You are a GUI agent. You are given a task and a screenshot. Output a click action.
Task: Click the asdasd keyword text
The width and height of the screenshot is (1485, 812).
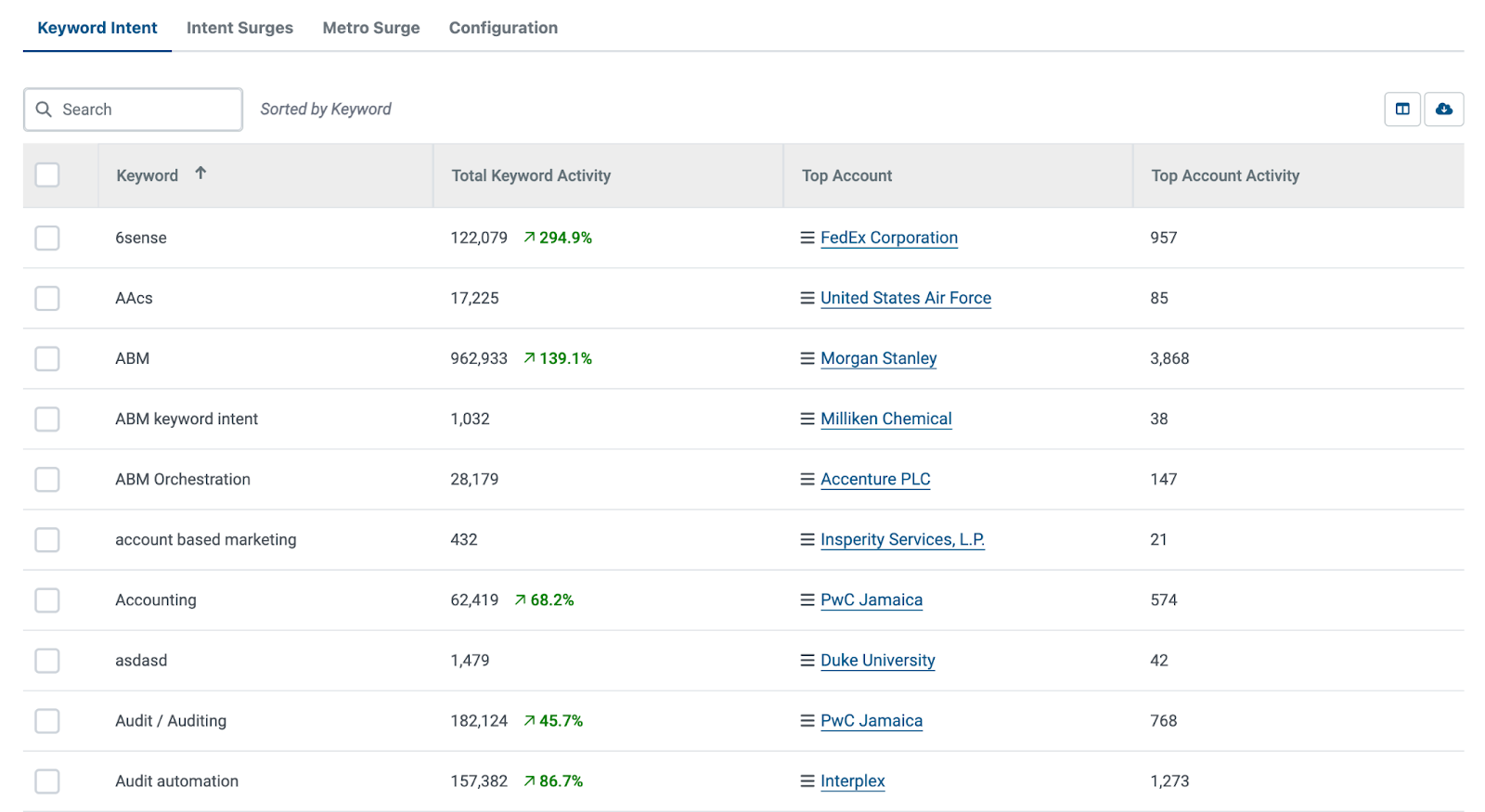(x=141, y=660)
